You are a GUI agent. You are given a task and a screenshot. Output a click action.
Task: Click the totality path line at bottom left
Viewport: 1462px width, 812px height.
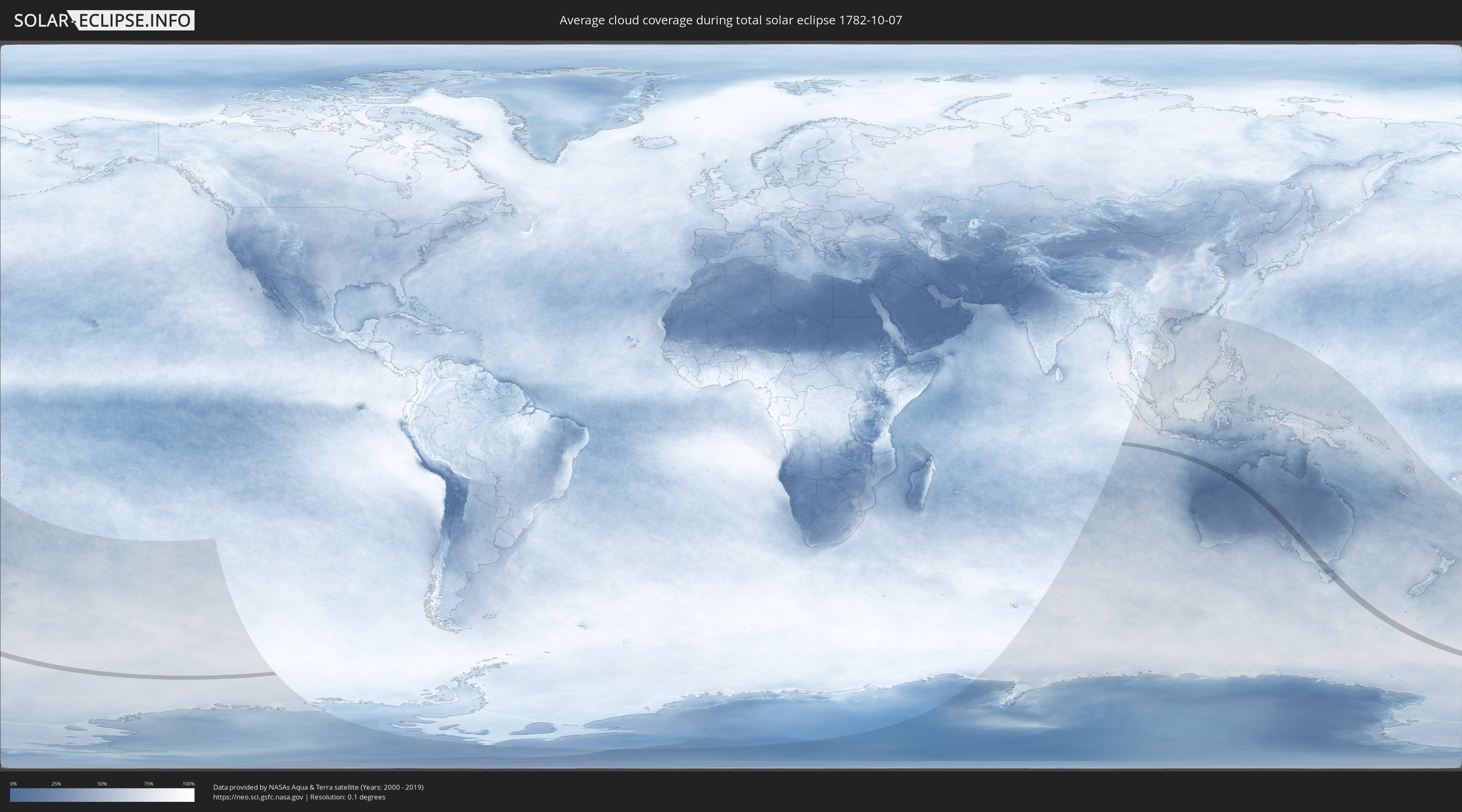[x=142, y=676]
